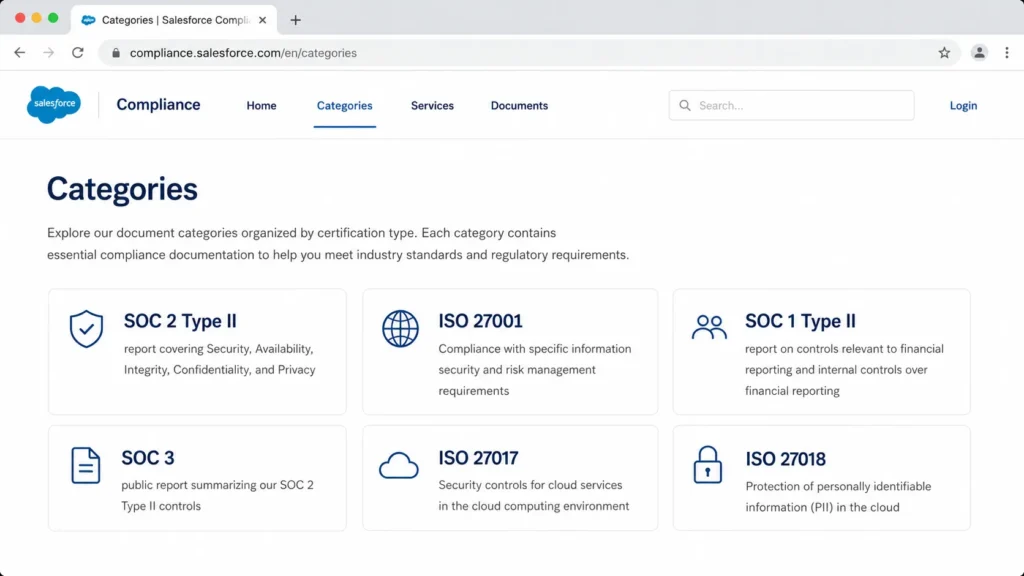
Task: Select the Categories | Salesforce browser tab
Action: point(174,20)
